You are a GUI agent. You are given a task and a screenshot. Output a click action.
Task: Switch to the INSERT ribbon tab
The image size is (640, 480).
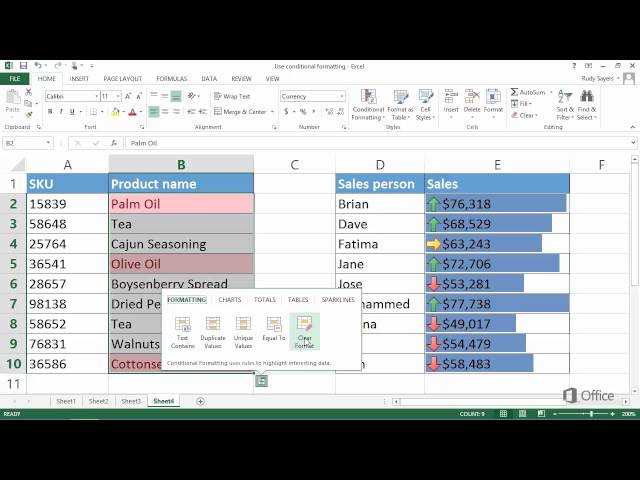coord(79,78)
